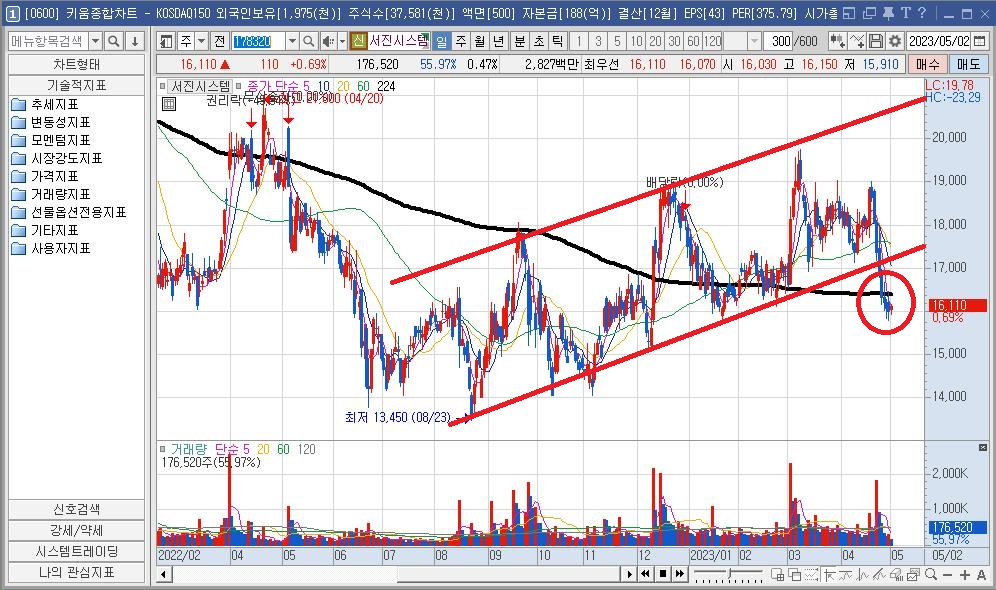The width and height of the screenshot is (996, 590).
Task: Open the 주 market type dropdown arrow
Action: [x=201, y=42]
